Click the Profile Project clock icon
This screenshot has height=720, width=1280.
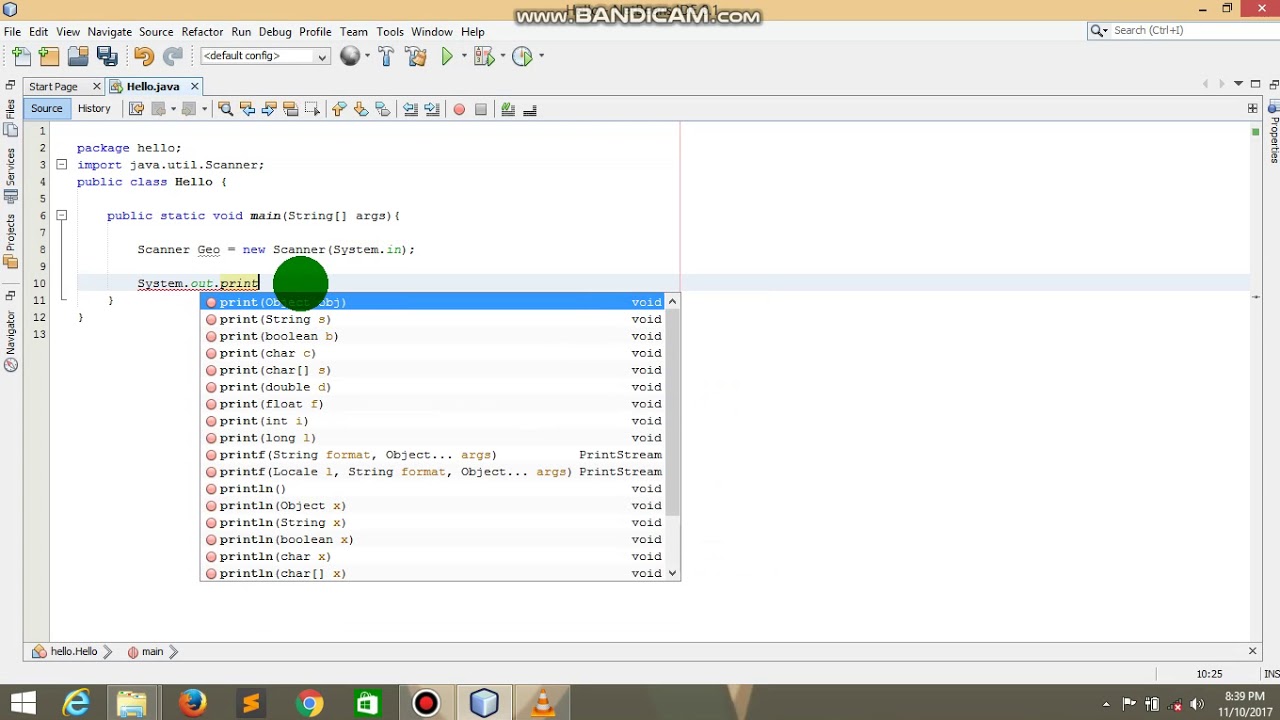click(521, 56)
